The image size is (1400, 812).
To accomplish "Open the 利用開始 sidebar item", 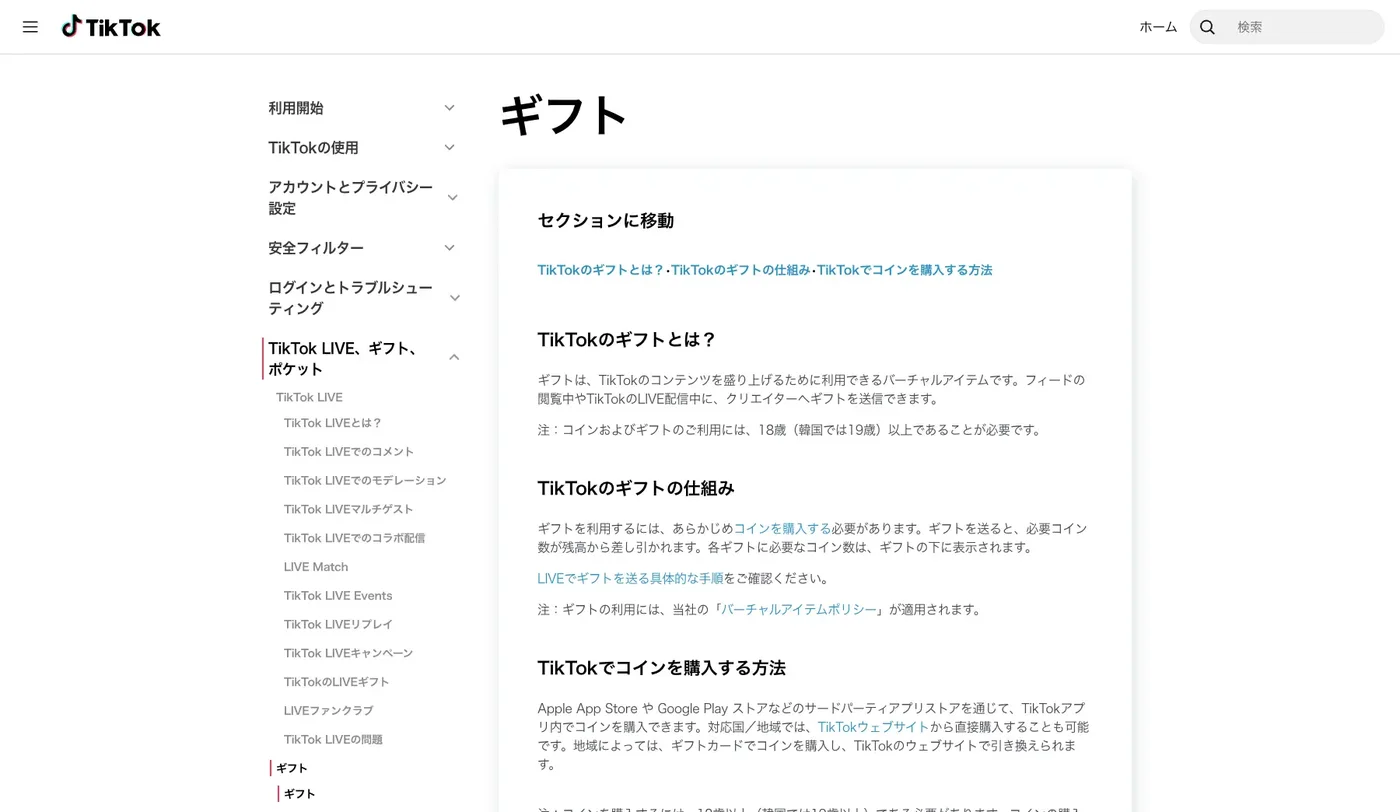I will 296,108.
